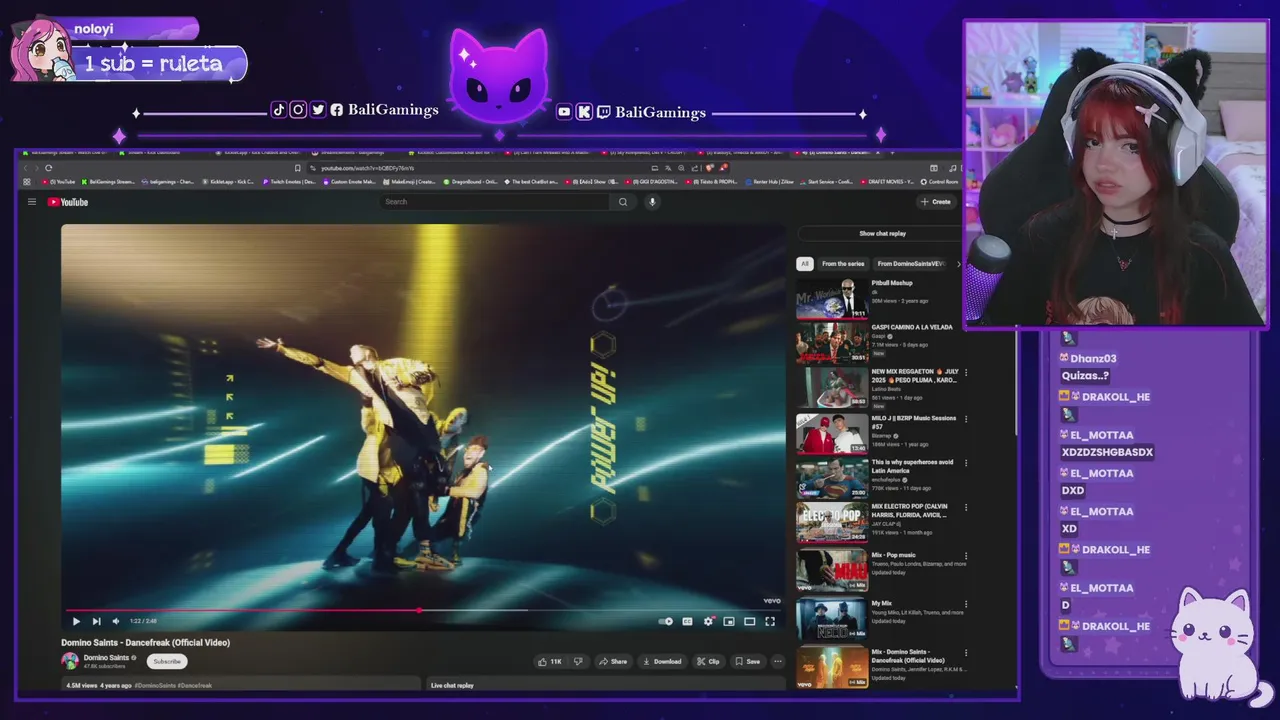Share the Dancefreak video

(613, 661)
